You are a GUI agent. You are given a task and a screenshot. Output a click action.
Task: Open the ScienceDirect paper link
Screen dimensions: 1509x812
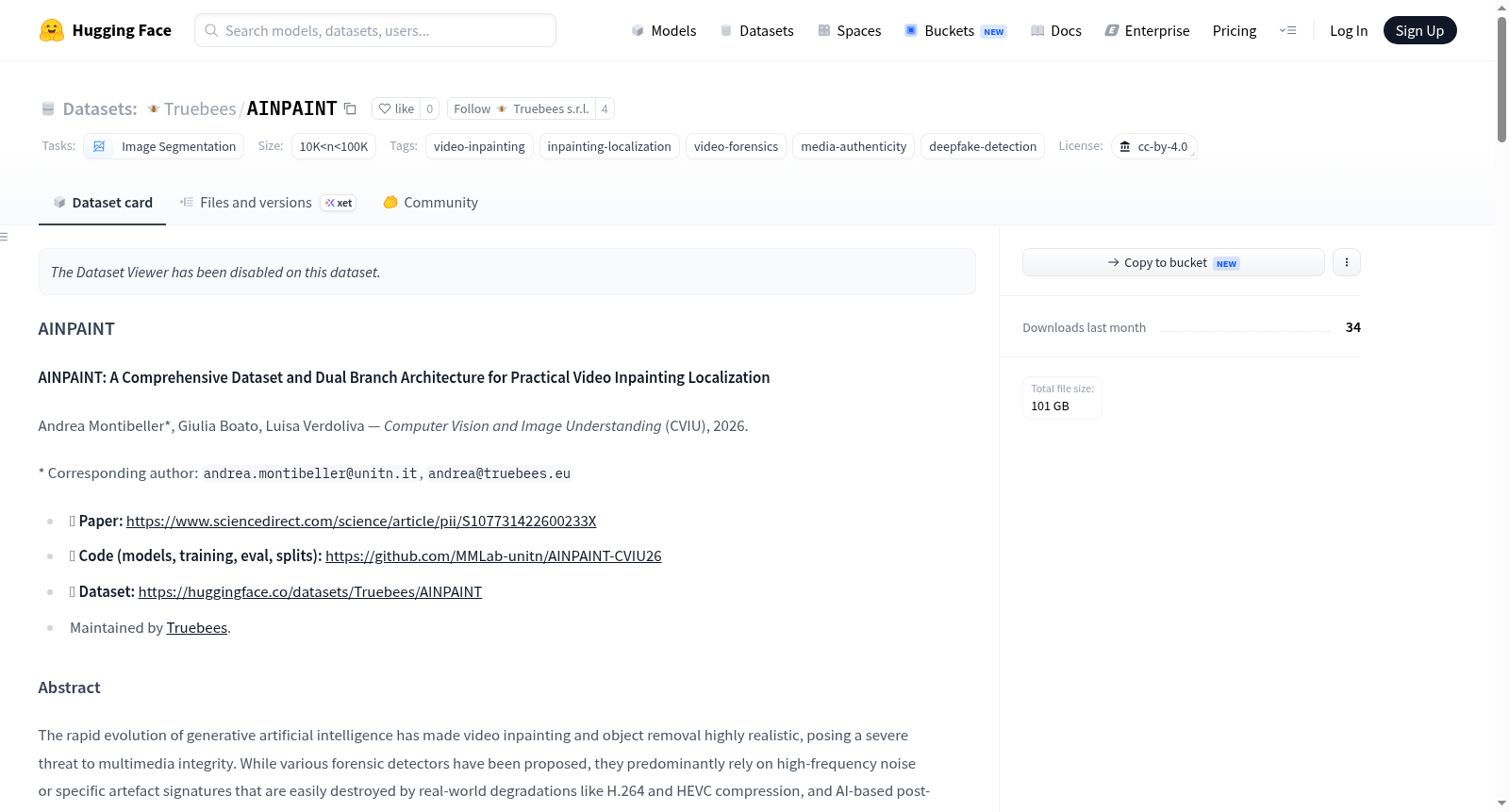[361, 521]
